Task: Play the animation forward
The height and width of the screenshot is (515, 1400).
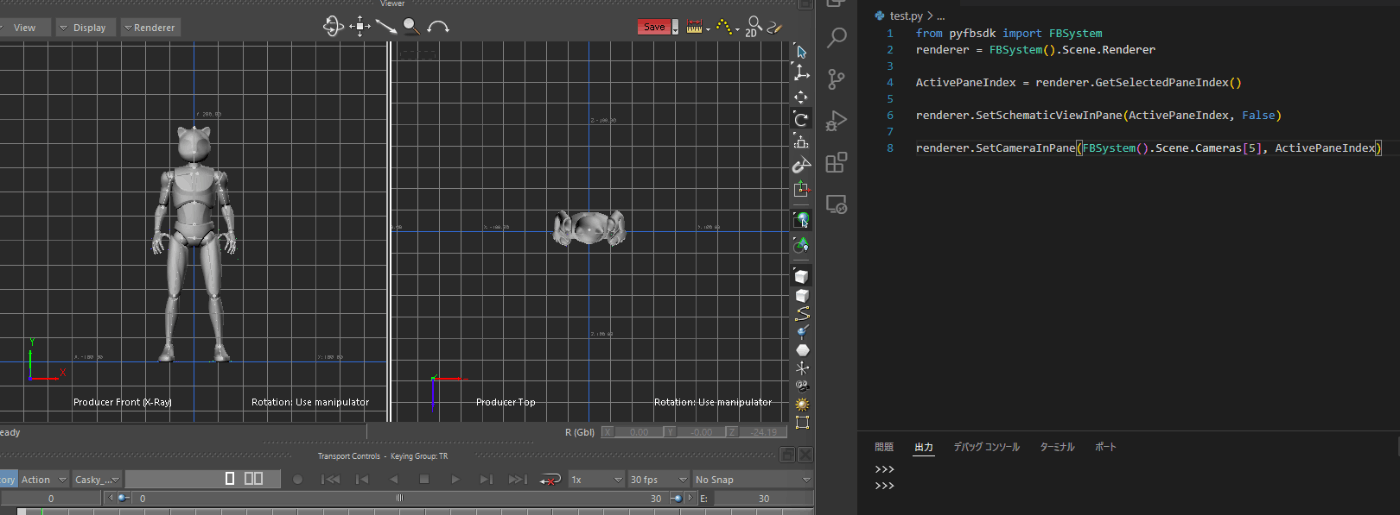Action: pyautogui.click(x=455, y=480)
